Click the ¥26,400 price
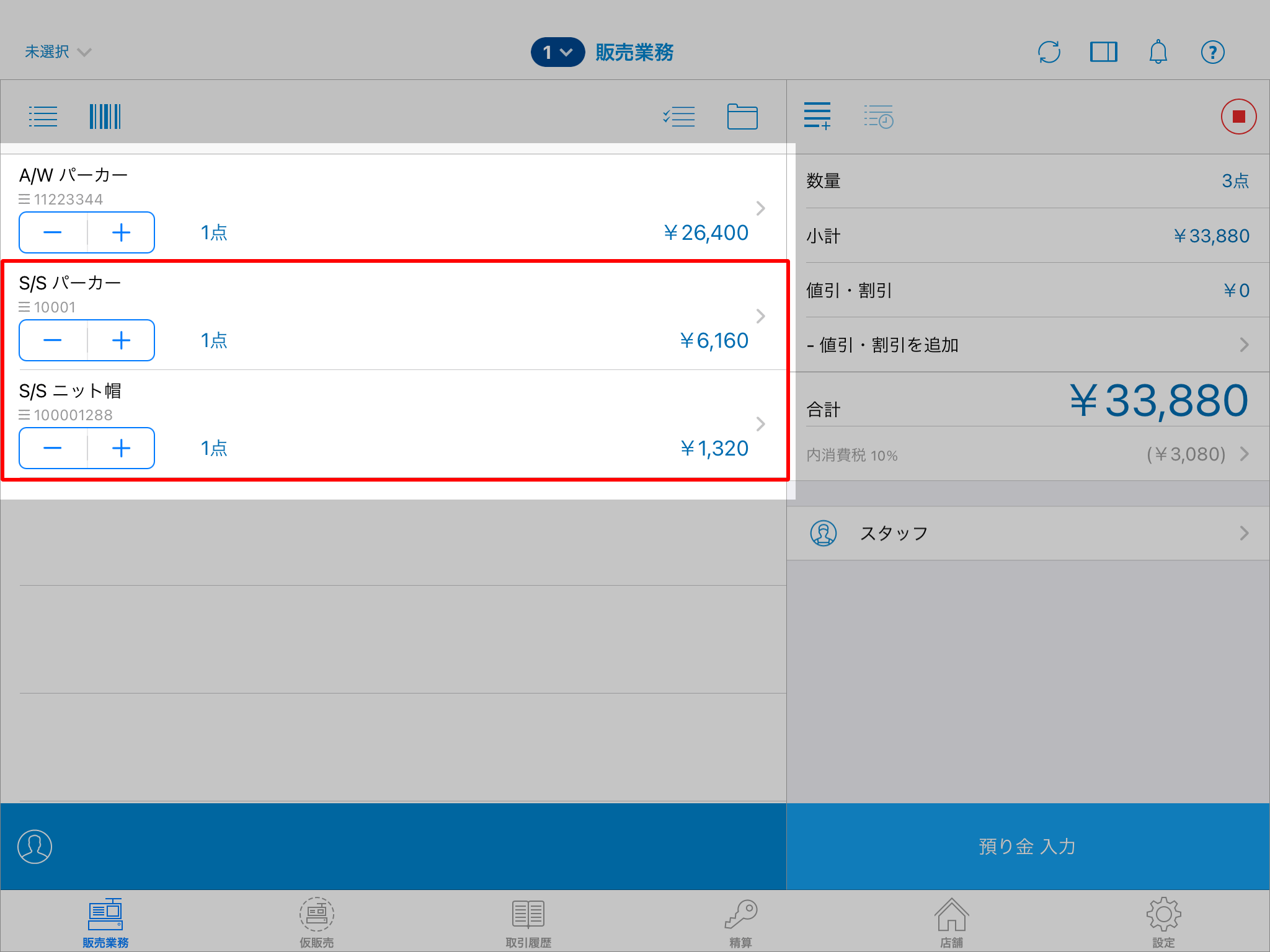The image size is (1270, 952). pos(706,232)
